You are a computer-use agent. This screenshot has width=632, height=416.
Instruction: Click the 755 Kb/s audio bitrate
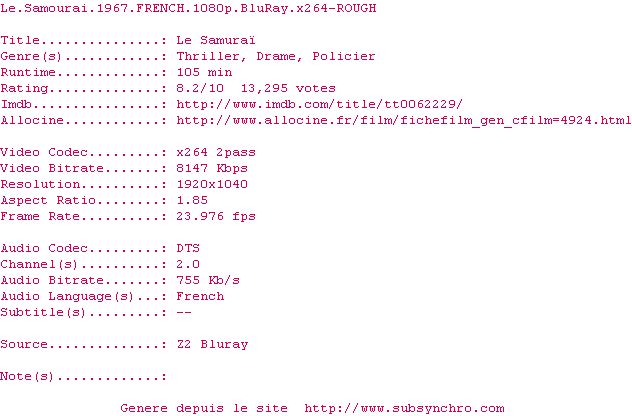pos(208,280)
